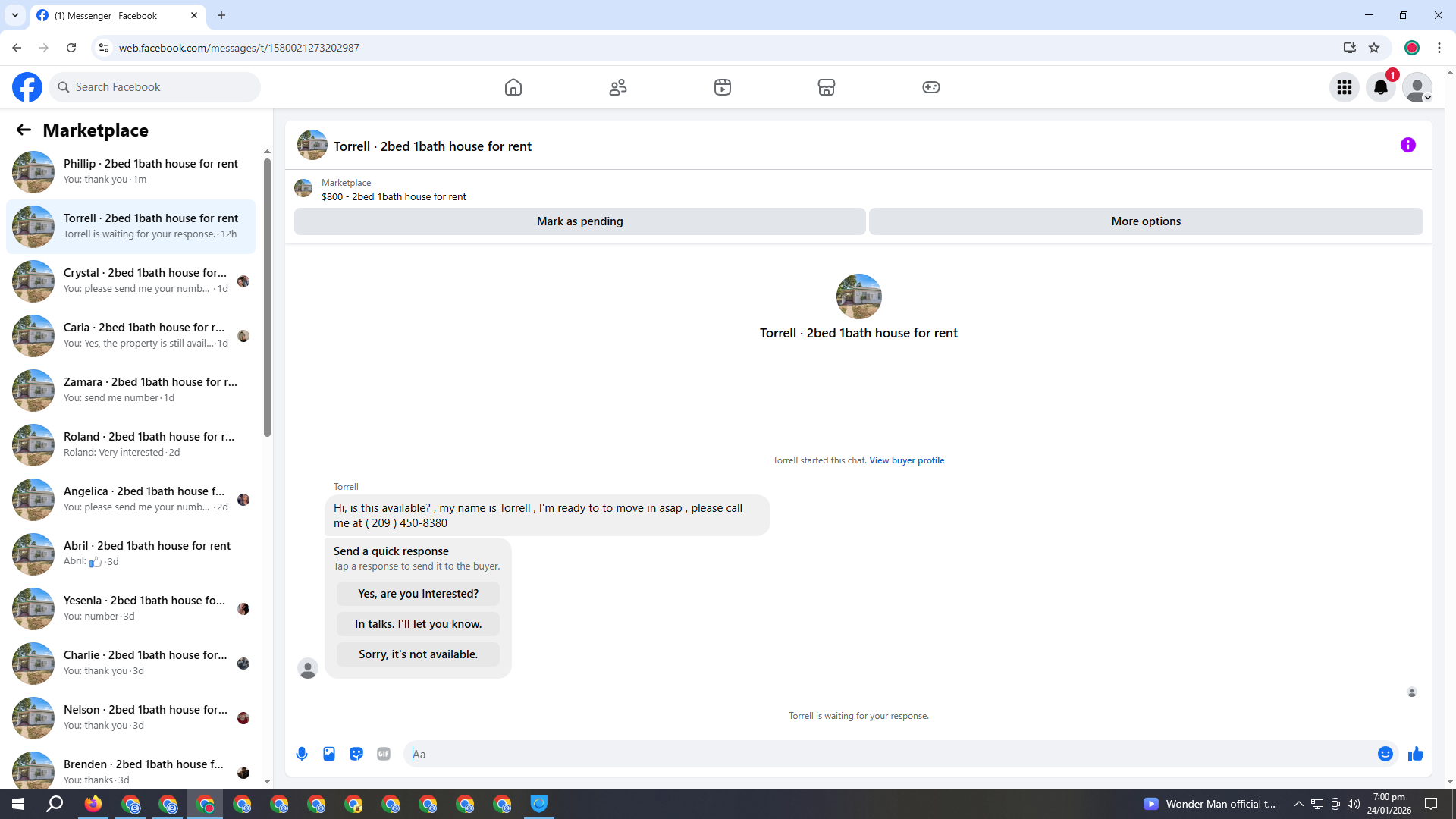This screenshot has height=819, width=1456.
Task: Open the sticker picker icon
Action: pyautogui.click(x=356, y=754)
